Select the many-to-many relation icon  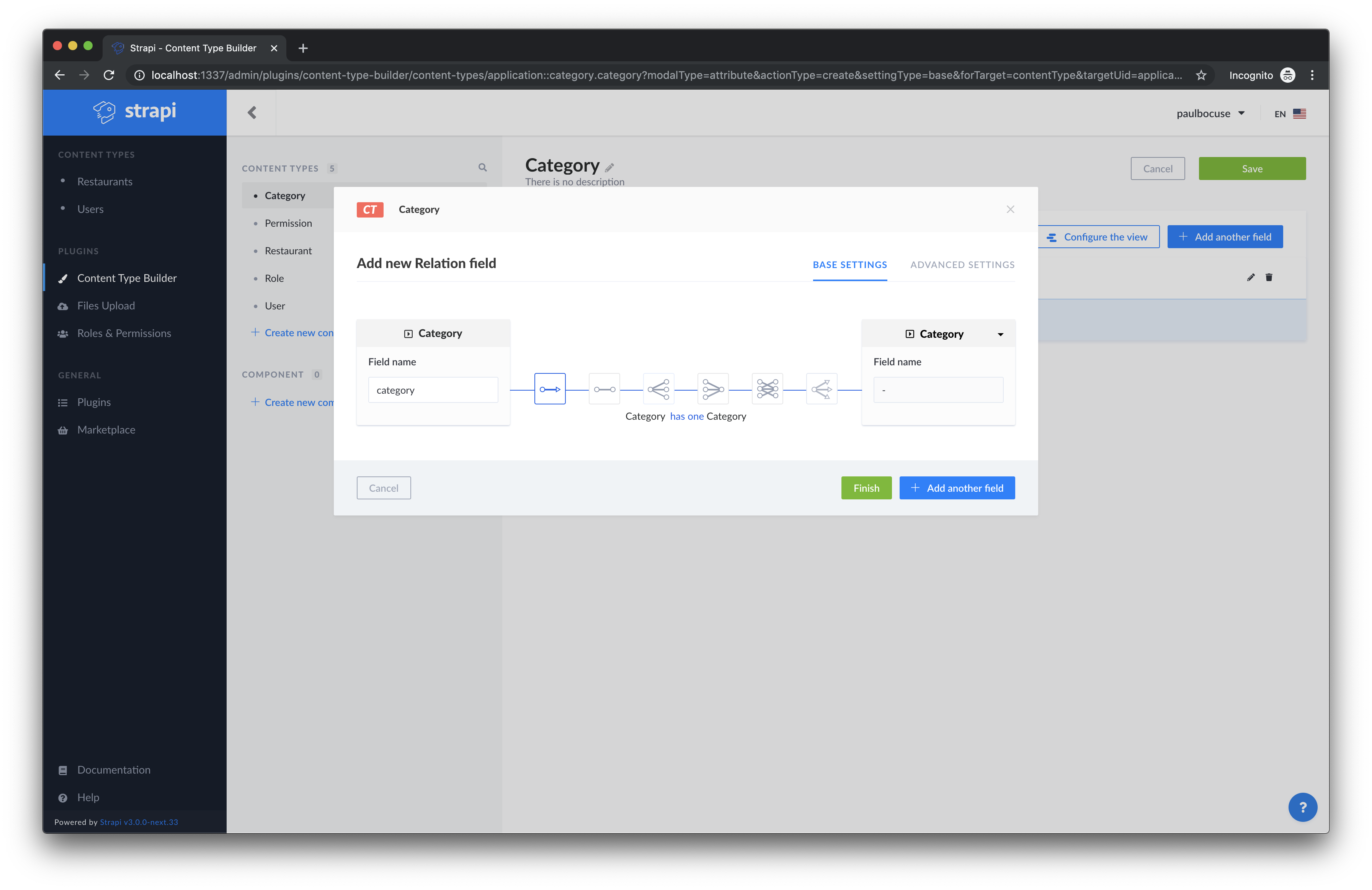pyautogui.click(x=767, y=389)
